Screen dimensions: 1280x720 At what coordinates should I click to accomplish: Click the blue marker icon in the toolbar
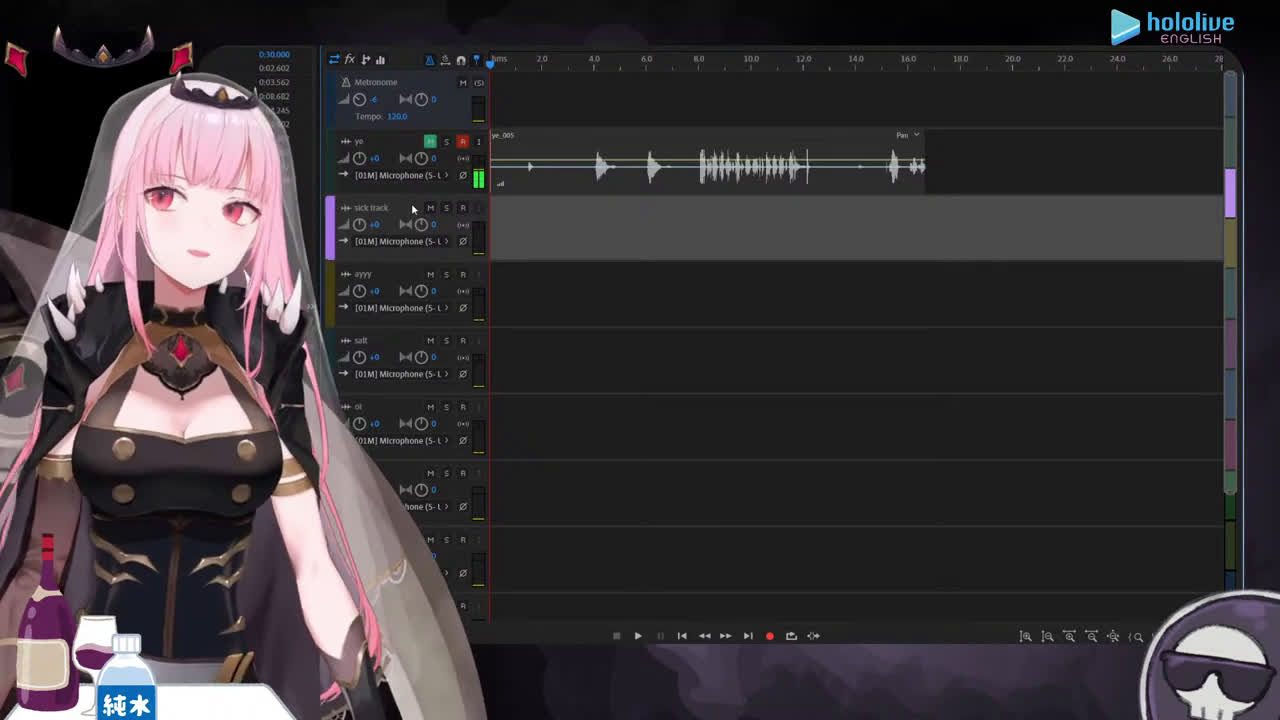tap(476, 60)
